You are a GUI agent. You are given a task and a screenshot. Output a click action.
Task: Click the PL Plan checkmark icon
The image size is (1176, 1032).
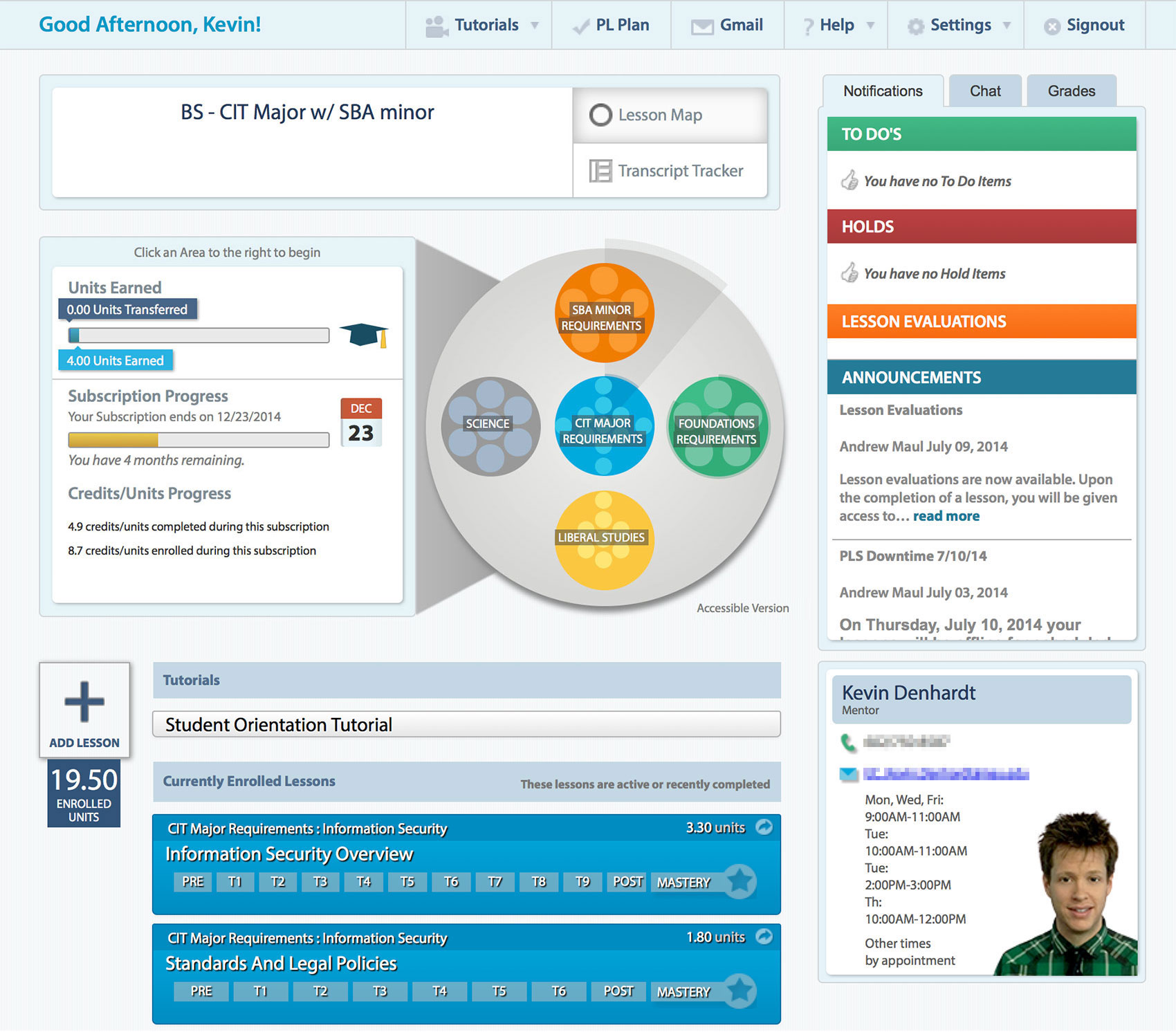(580, 27)
